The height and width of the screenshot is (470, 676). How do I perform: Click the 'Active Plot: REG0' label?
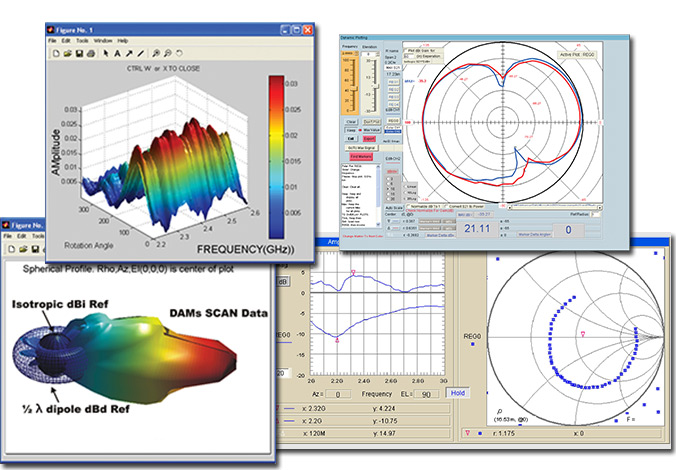click(577, 55)
